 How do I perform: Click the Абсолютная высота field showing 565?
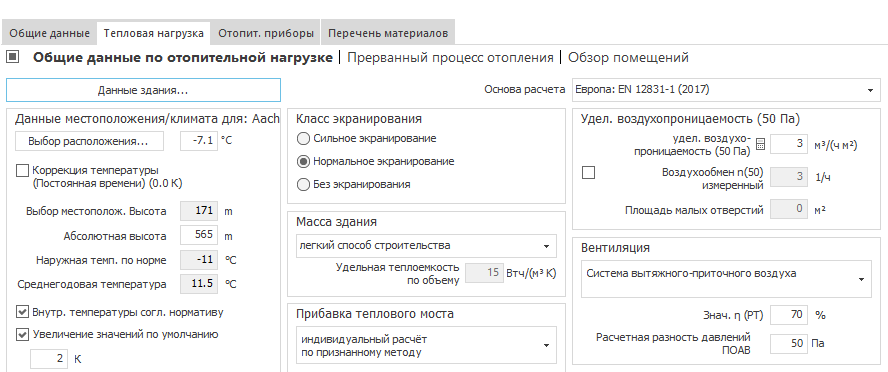199,235
